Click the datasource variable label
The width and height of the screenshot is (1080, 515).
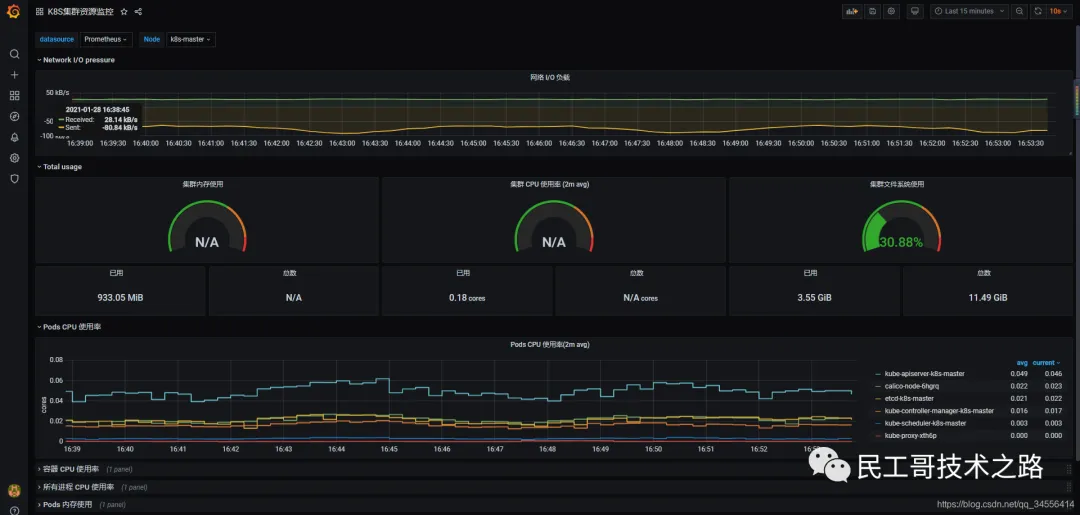point(56,39)
